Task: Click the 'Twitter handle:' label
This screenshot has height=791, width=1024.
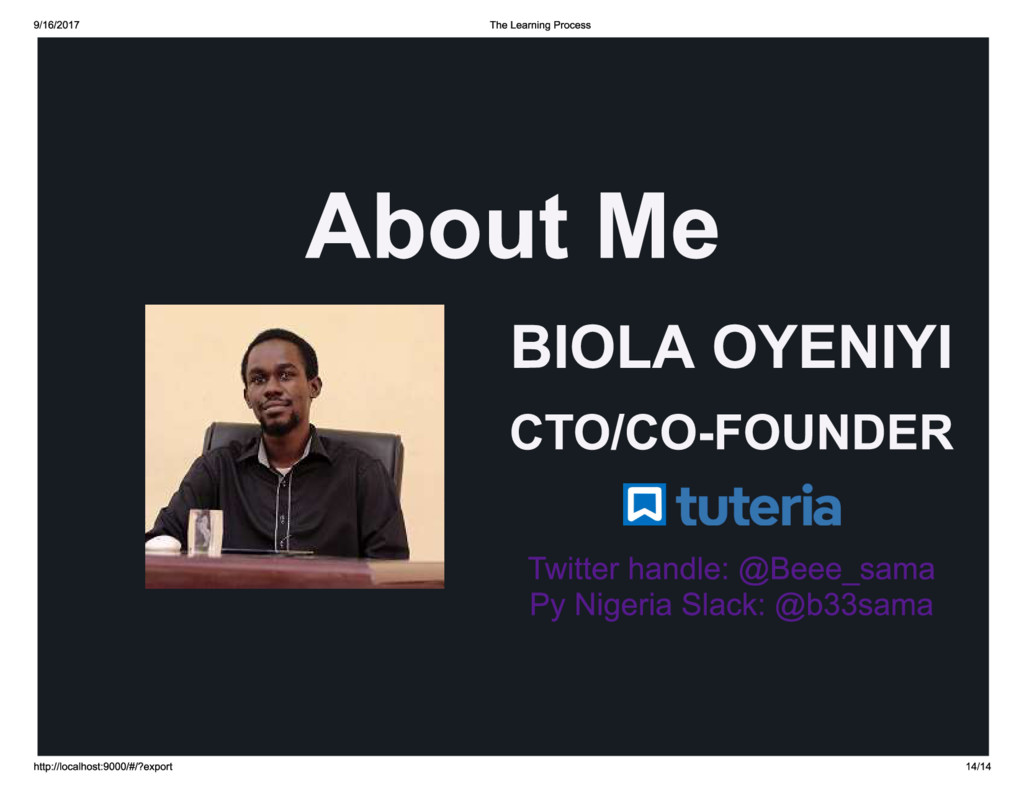Action: tap(628, 569)
